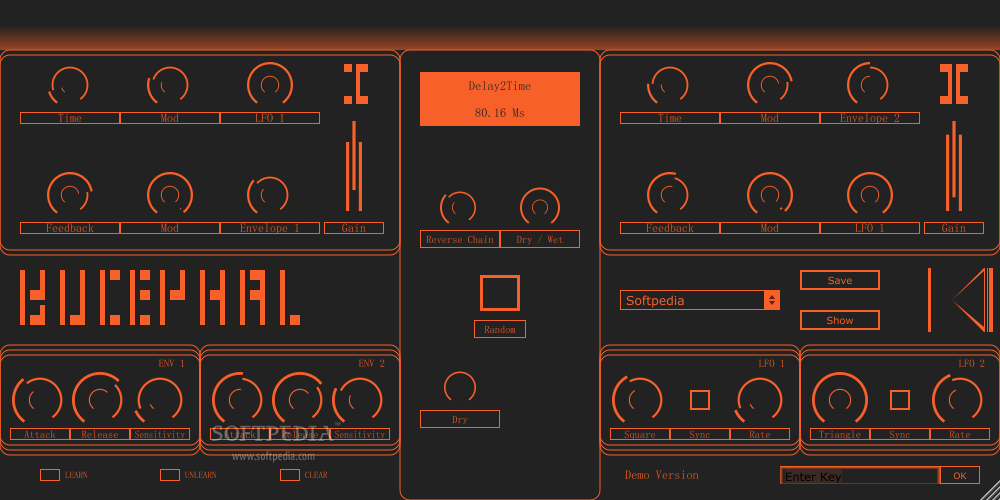
Task: Click the right delay Time knob
Action: [668, 85]
